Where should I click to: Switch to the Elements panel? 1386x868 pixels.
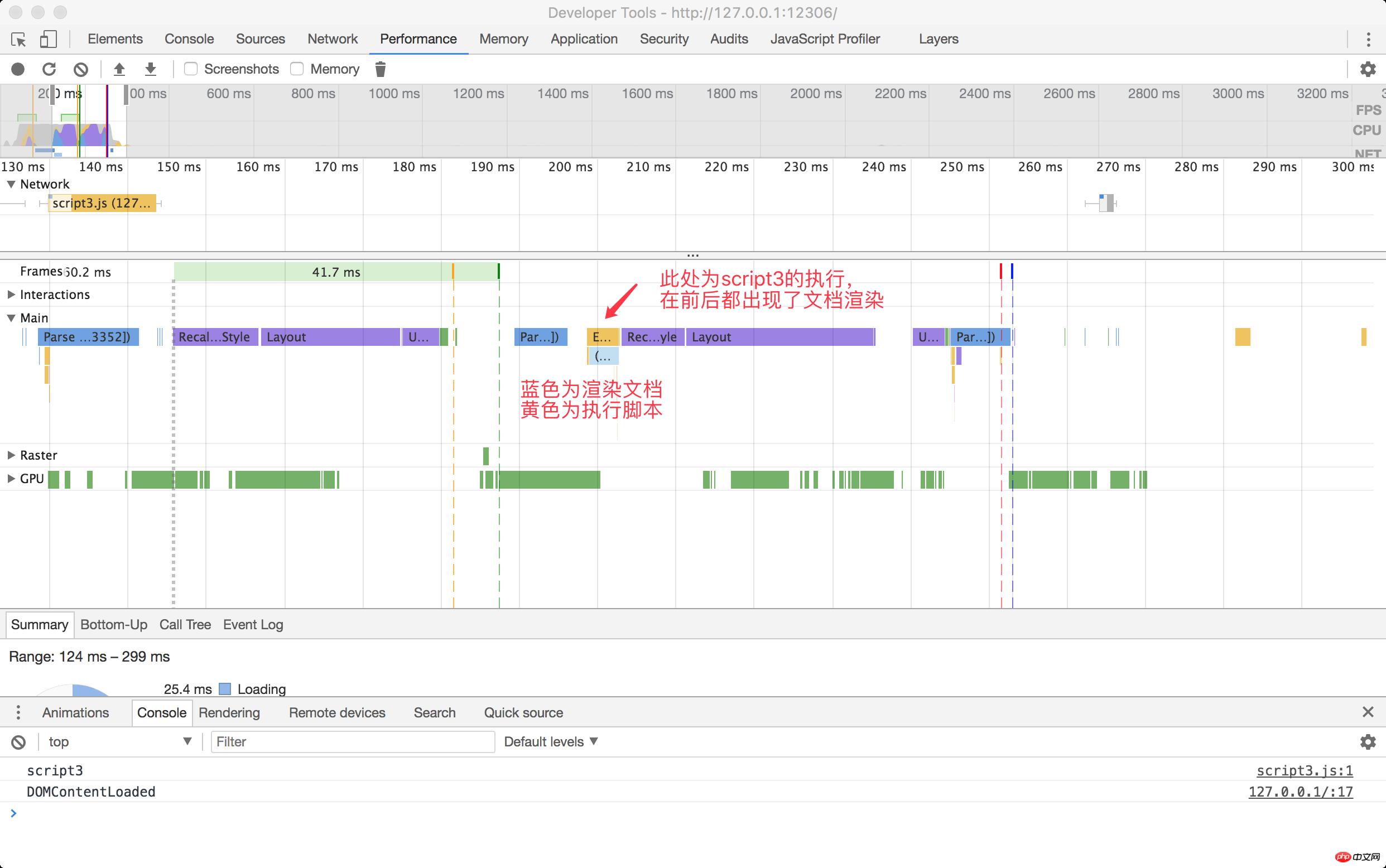coord(115,39)
